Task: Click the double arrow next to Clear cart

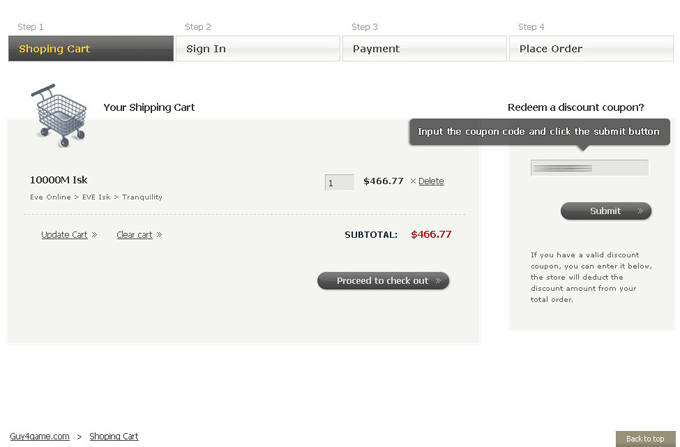Action: coord(159,235)
